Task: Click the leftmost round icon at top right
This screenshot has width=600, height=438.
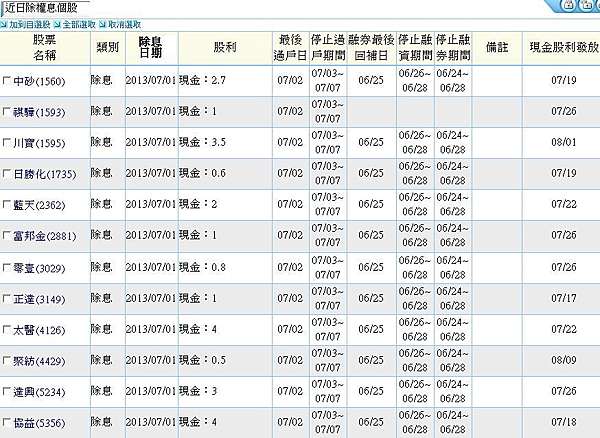Action: (569, 5)
